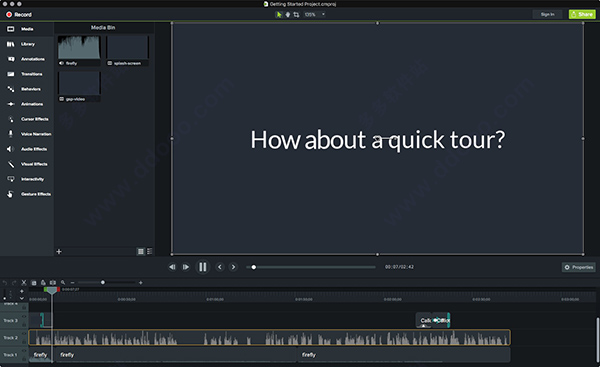600x367 pixels.
Task: Click the Paste icon in timeline toolbar
Action: 43,282
